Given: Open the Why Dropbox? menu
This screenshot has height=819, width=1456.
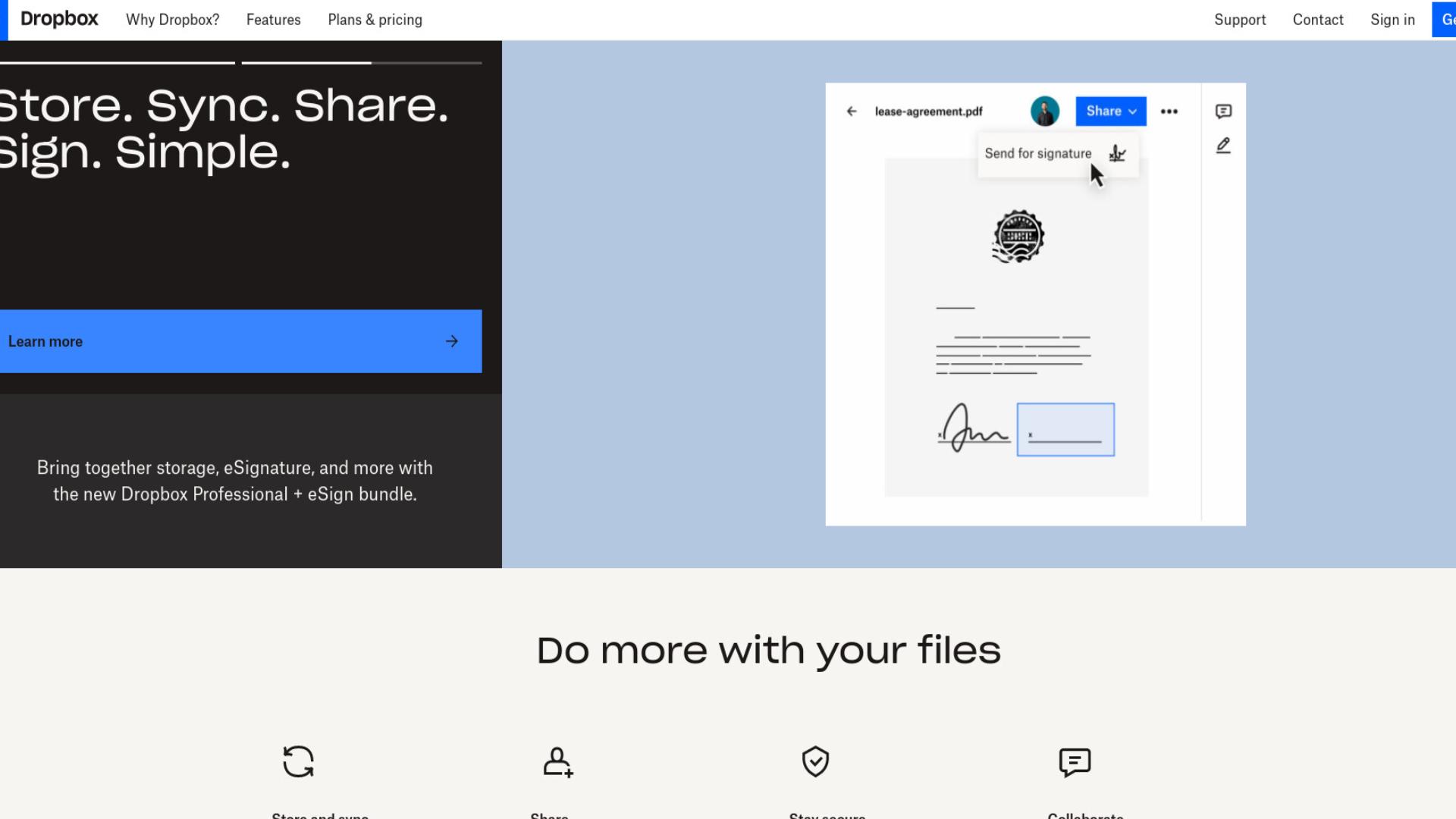Looking at the screenshot, I should pos(172,20).
